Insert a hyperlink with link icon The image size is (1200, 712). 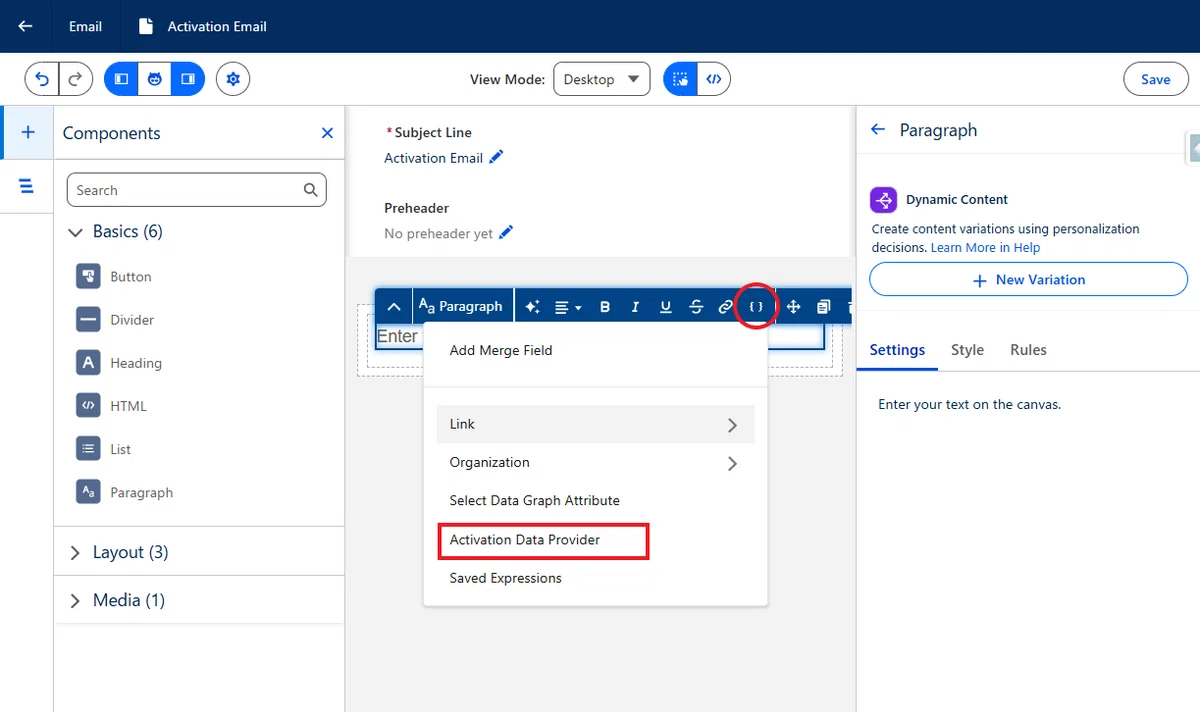click(x=726, y=307)
